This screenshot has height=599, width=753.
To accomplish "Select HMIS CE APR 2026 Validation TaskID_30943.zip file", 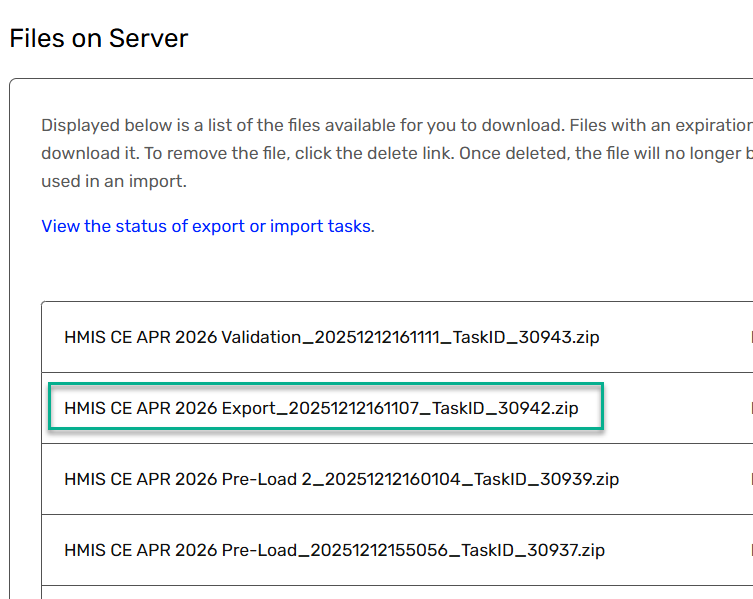I will tap(332, 337).
